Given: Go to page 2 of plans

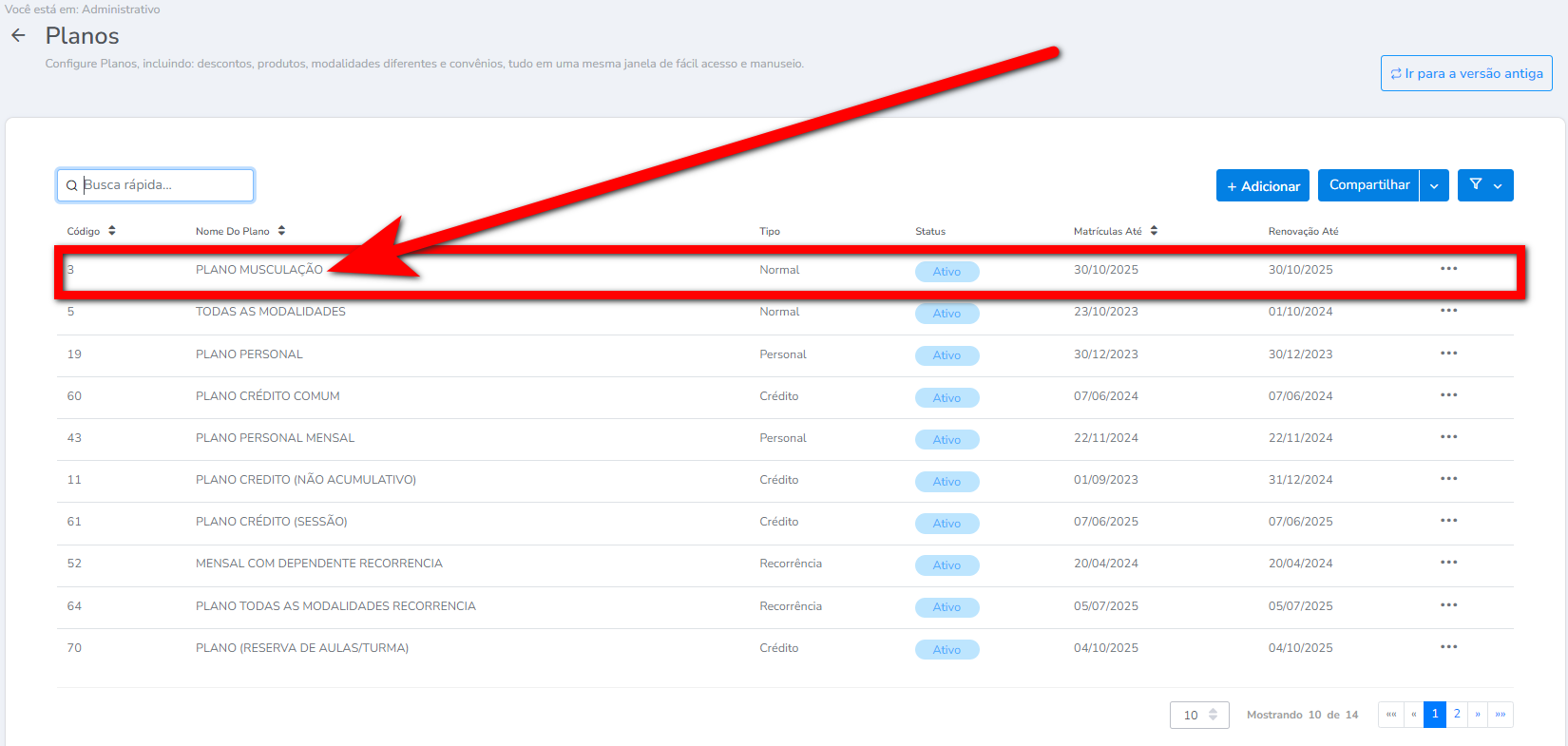Looking at the screenshot, I should pos(1457,714).
